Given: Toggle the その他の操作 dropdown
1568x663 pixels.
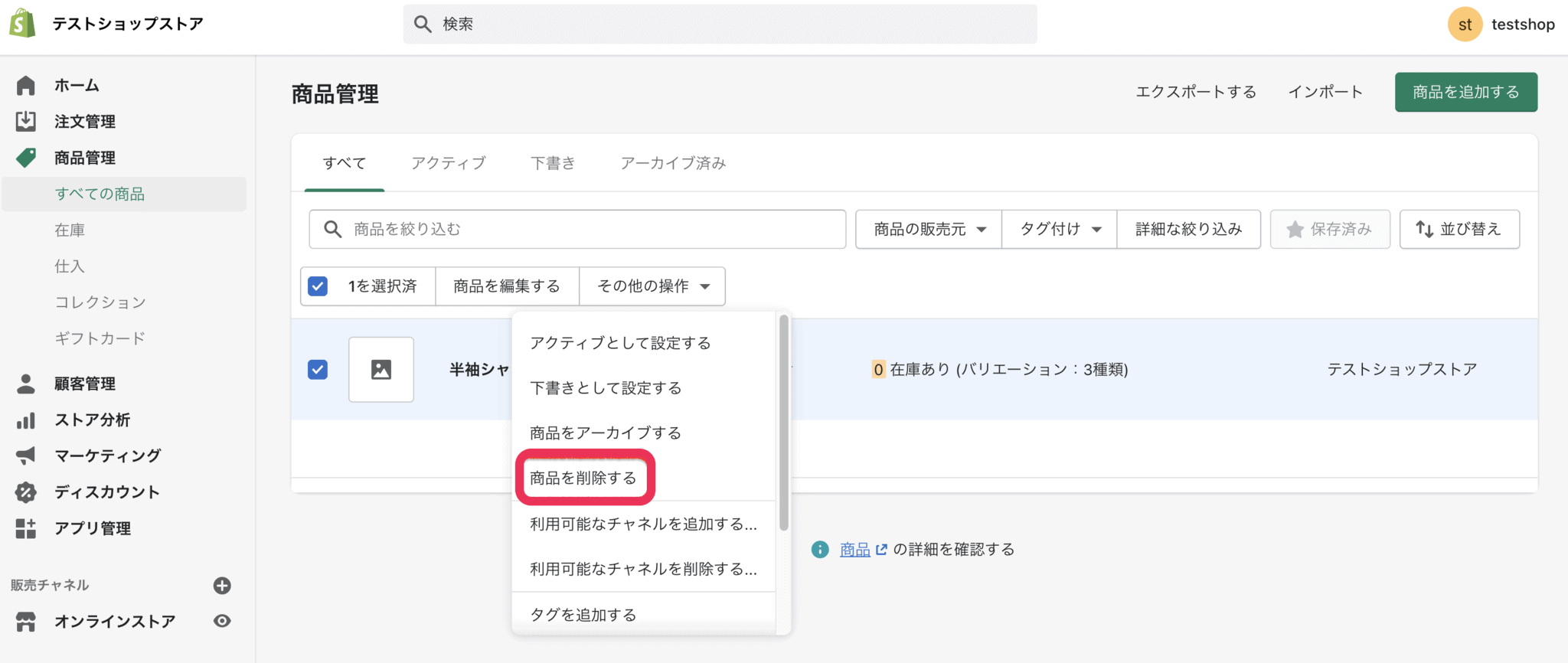Looking at the screenshot, I should click(652, 286).
